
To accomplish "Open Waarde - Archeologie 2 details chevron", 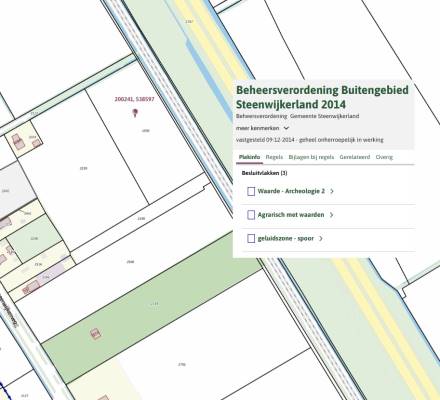I will tap(332, 191).
